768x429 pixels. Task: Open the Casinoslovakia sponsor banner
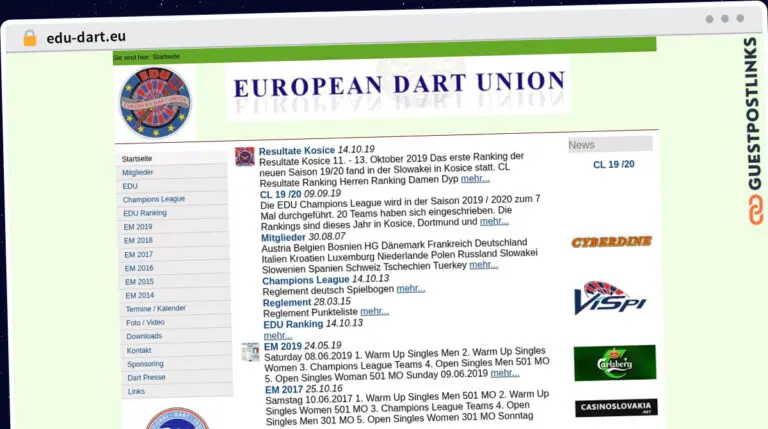tap(616, 407)
